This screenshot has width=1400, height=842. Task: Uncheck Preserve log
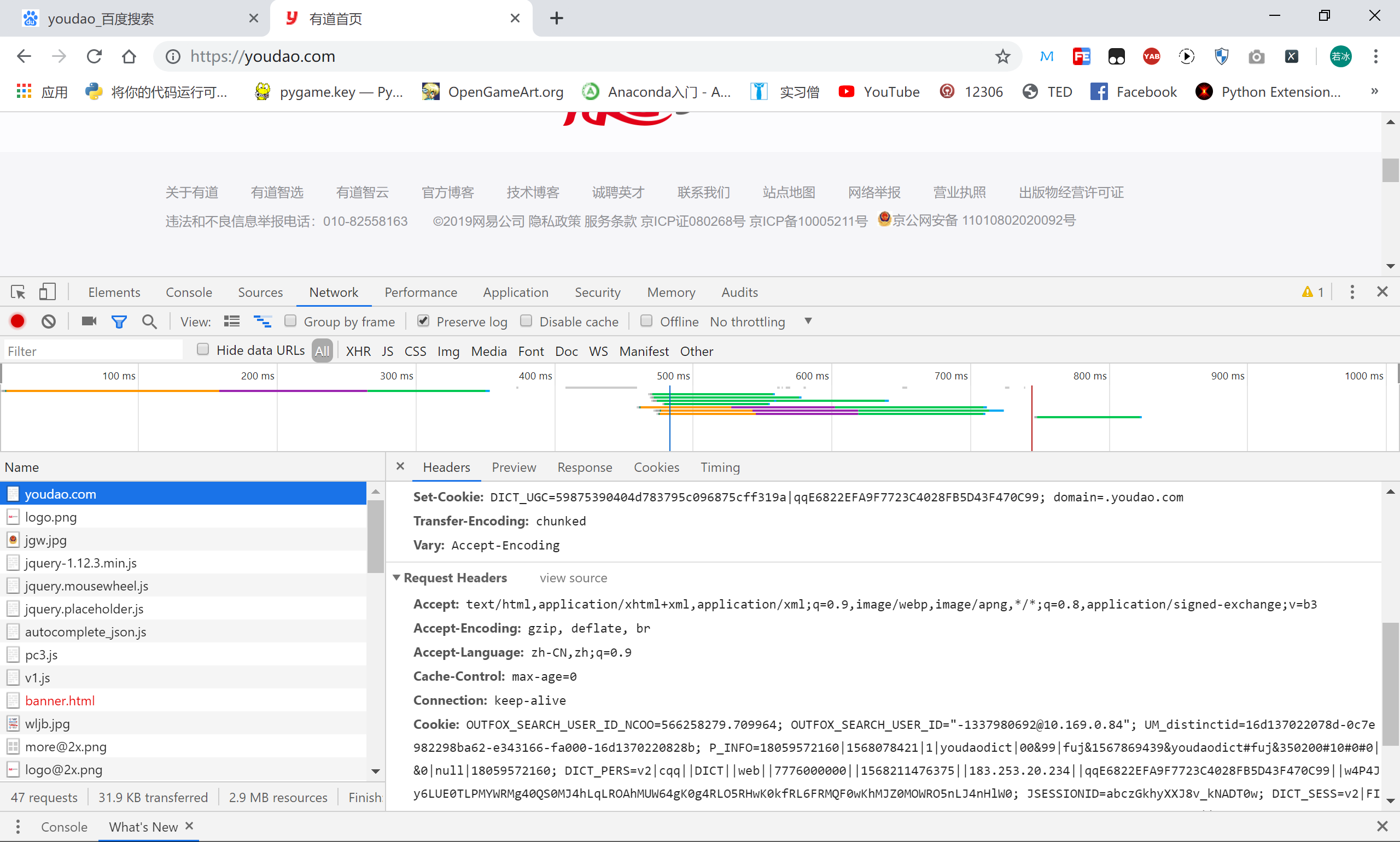[x=423, y=320]
